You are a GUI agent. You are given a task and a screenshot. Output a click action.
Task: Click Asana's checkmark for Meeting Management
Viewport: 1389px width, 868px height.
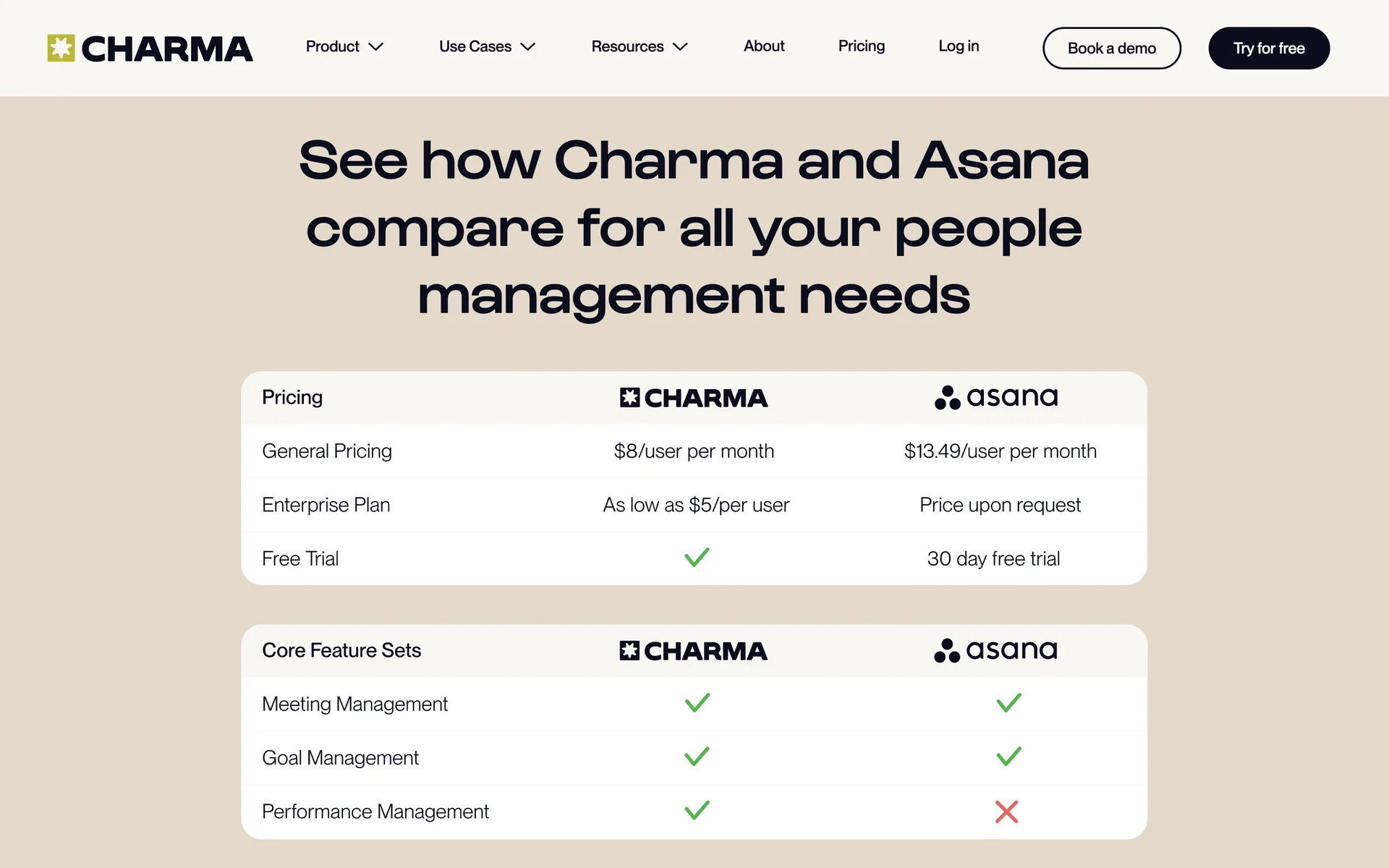[x=1008, y=703]
